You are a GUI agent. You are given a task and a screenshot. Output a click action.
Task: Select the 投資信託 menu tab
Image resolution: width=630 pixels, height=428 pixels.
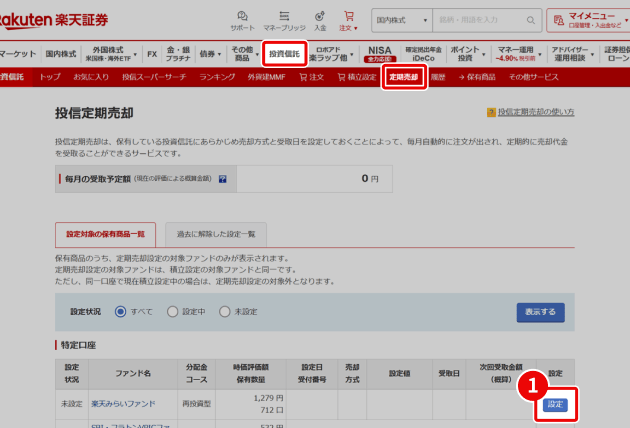point(284,54)
